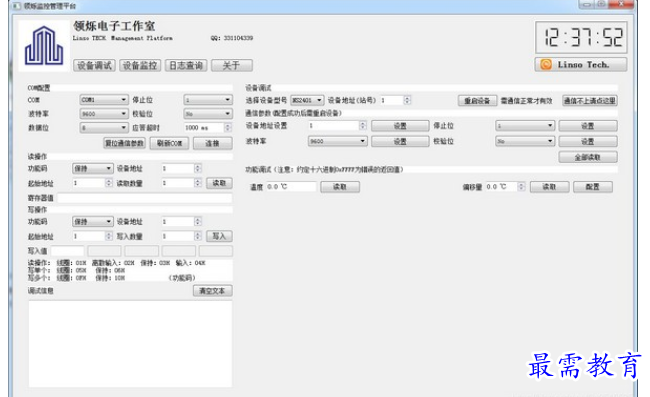The height and width of the screenshot is (397, 650).
Task: Click the 连接 button
Action: [x=213, y=143]
